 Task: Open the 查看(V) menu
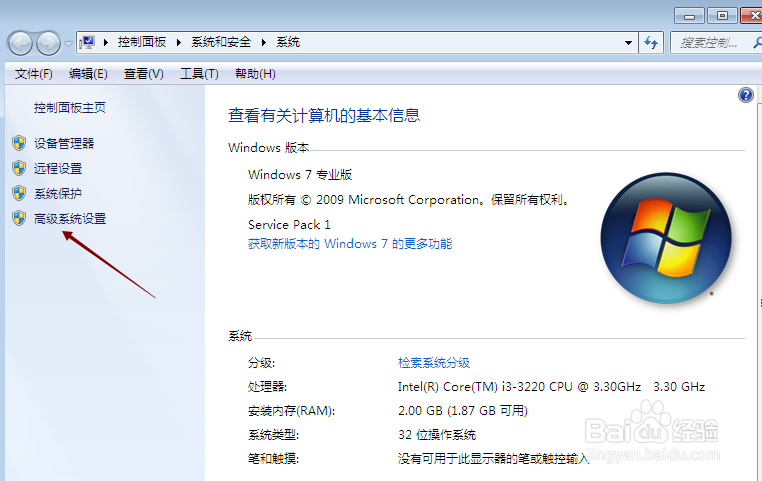144,74
